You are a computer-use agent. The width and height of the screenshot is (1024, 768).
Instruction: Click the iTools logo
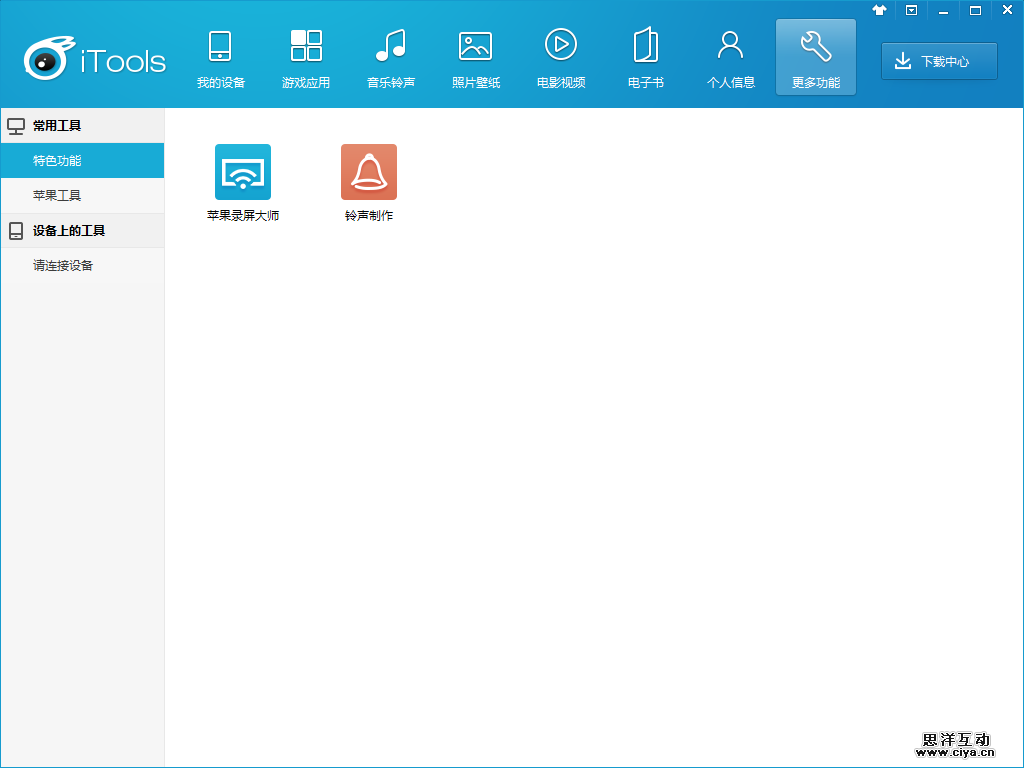[x=95, y=61]
